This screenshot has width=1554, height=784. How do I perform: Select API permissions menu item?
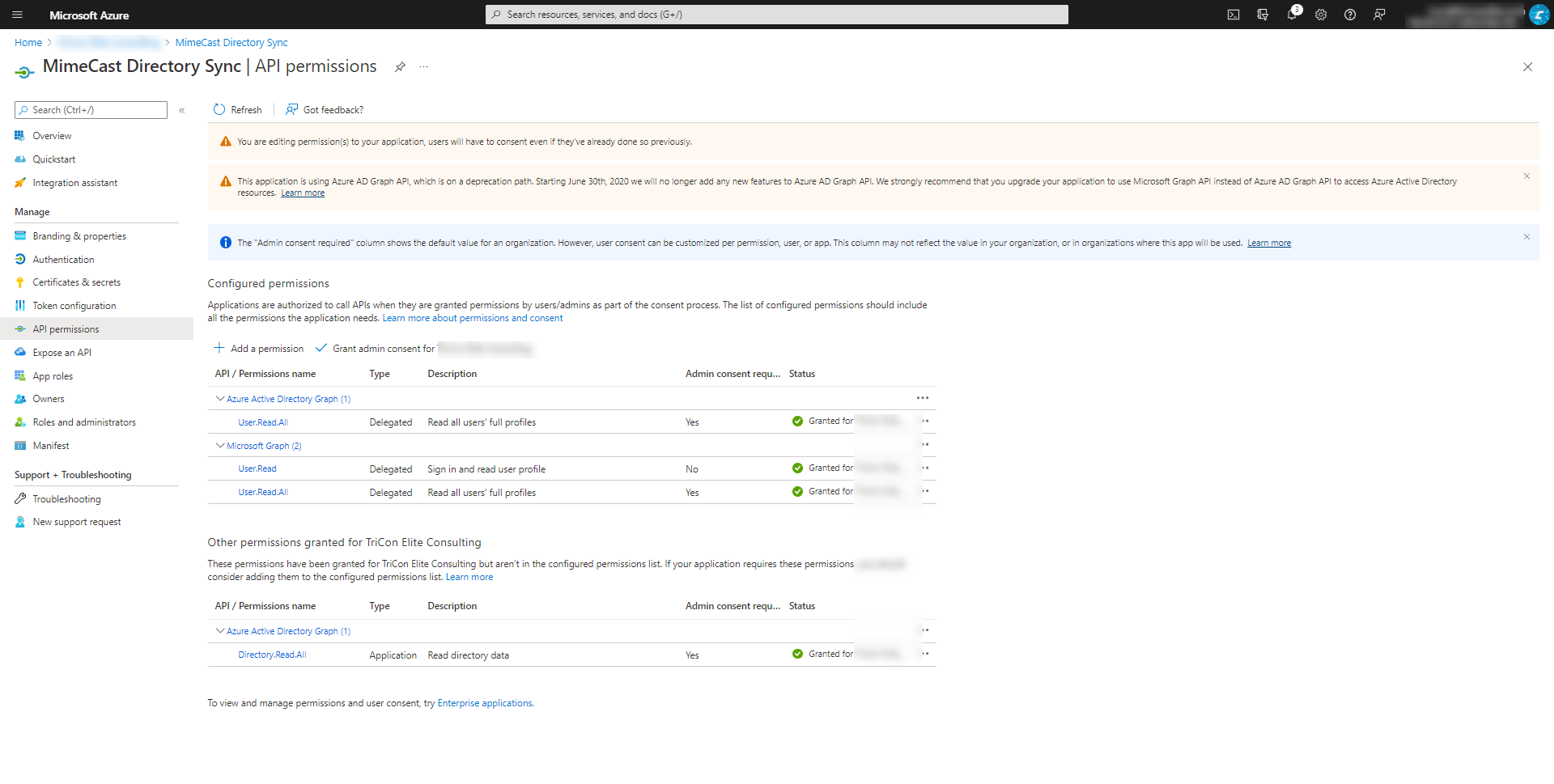96,329
